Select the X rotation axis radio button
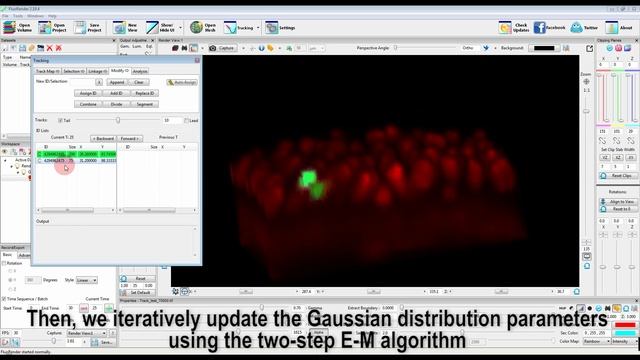Viewport: 640px width, 360px height. pos(10,271)
